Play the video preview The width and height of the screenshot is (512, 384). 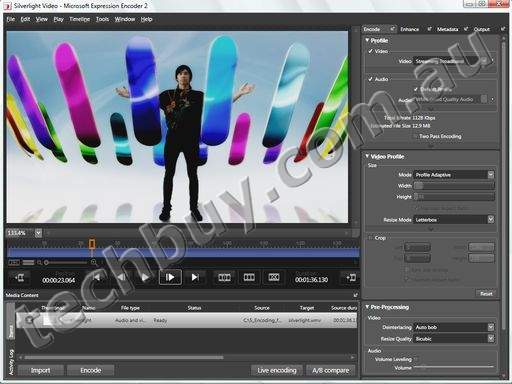click(145, 277)
